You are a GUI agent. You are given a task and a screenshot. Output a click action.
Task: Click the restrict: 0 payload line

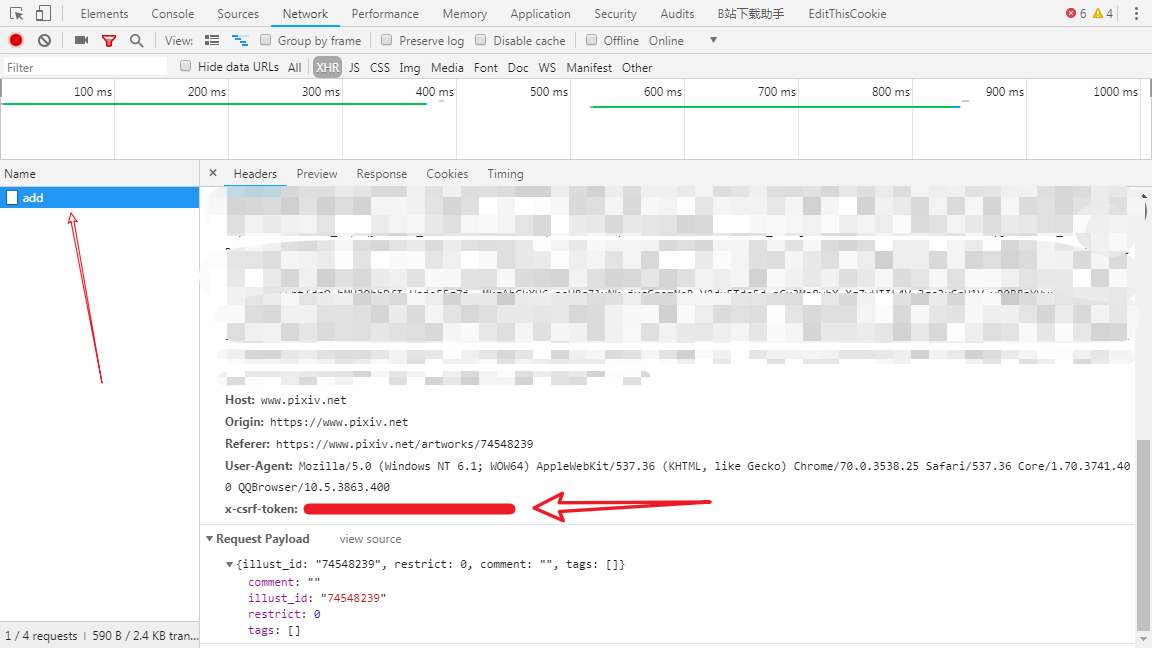284,613
